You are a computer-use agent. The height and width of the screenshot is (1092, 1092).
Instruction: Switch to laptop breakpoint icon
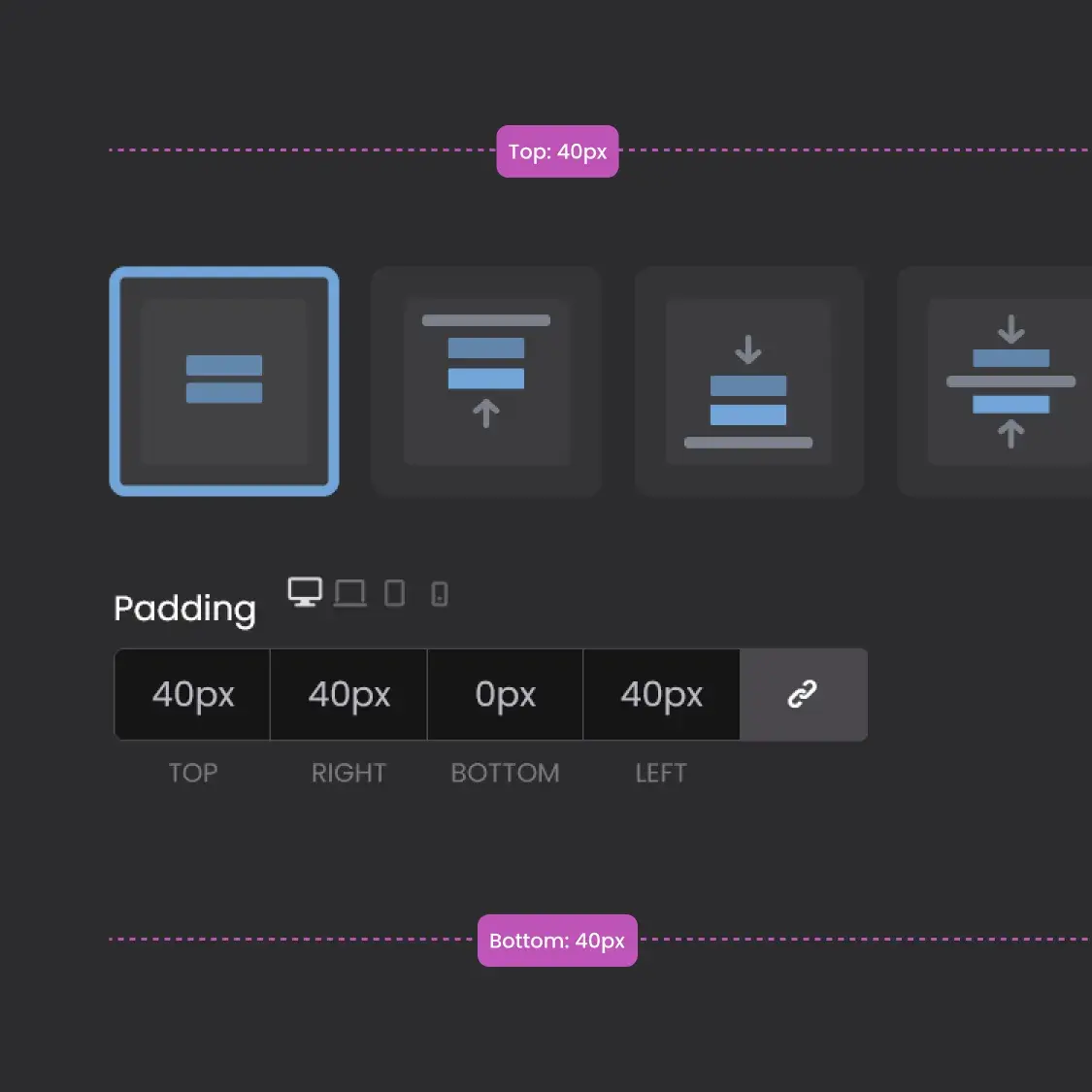[x=349, y=592]
